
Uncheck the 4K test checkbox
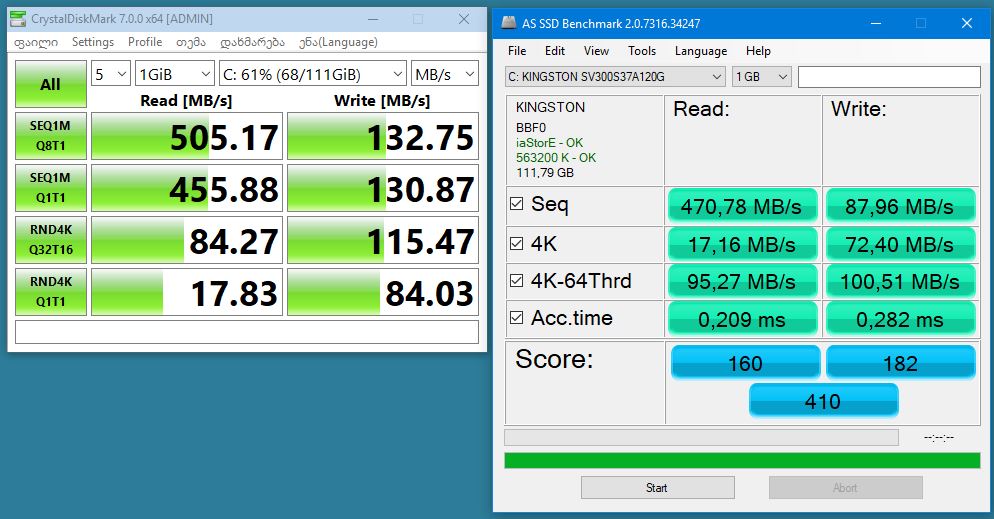(x=517, y=243)
